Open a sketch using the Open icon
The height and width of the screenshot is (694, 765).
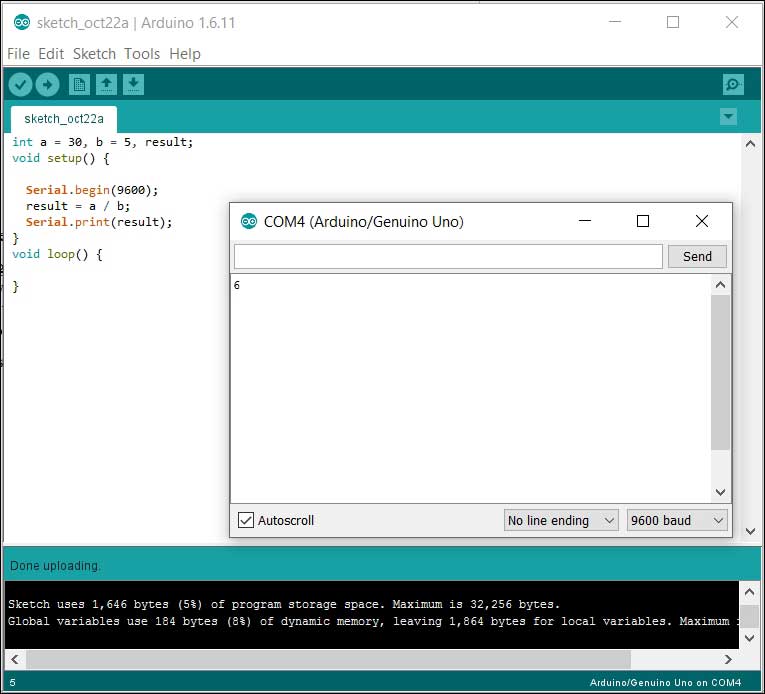[x=106, y=85]
